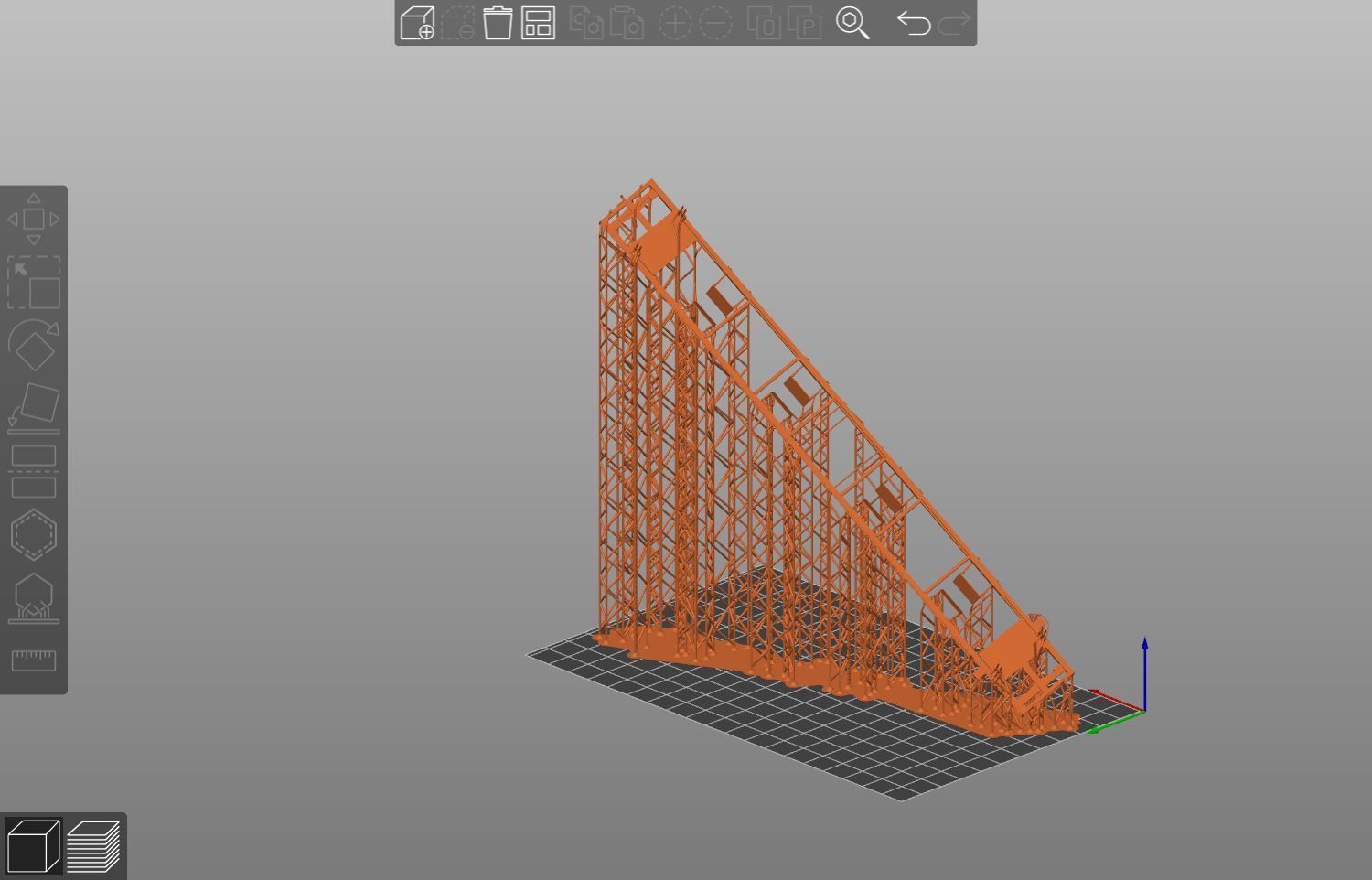Screen dimensions: 1372x880
Task: Switch to 3D editor view cube
Action: [x=33, y=846]
